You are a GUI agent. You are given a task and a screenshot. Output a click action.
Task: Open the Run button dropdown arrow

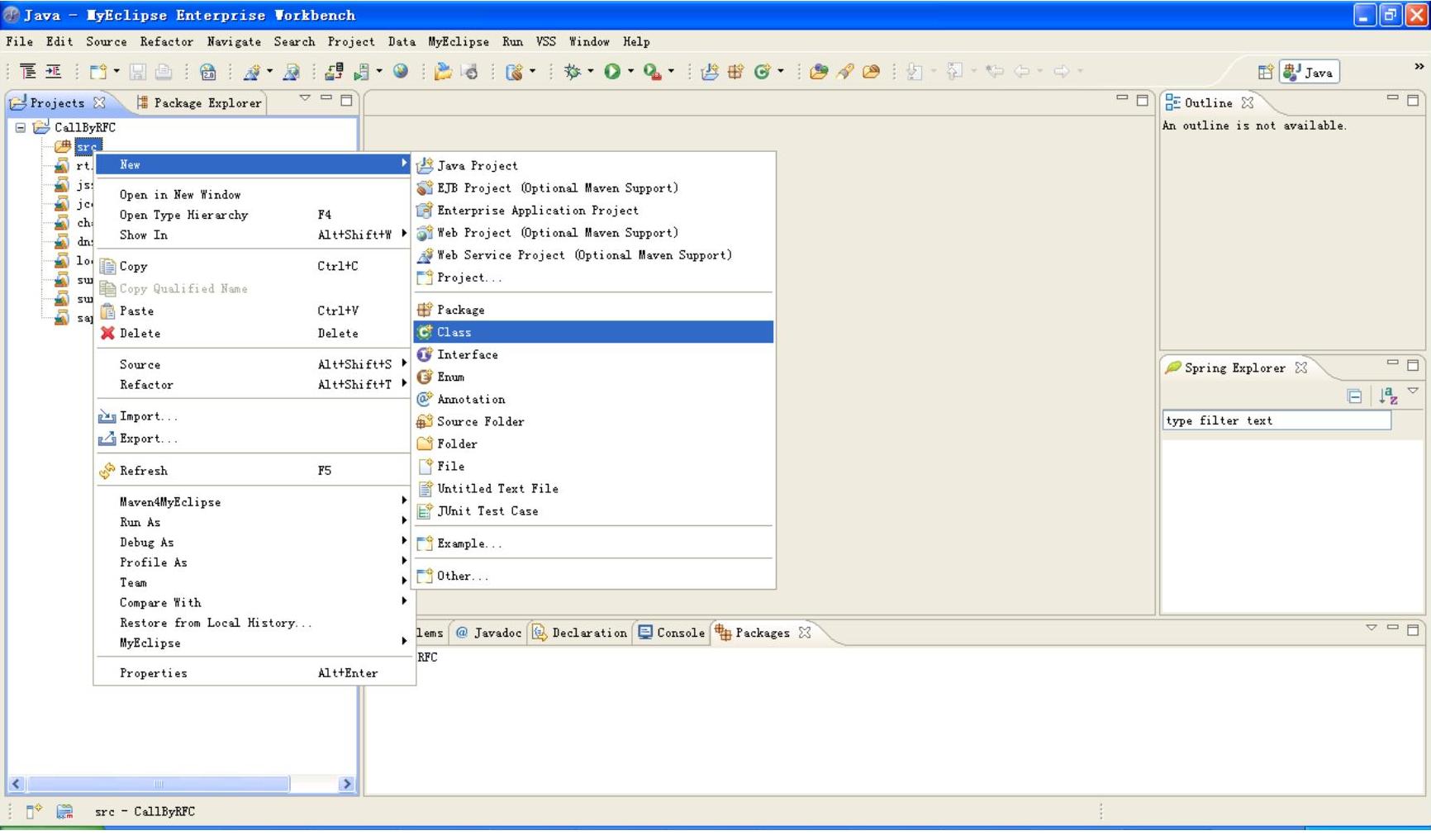(631, 72)
